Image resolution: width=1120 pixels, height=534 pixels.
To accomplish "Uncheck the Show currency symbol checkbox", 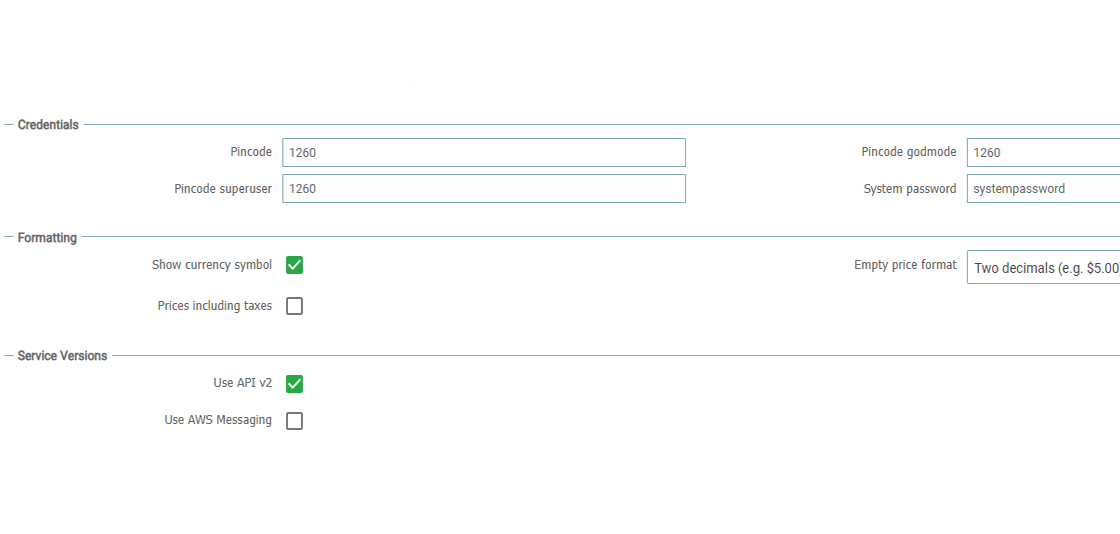I will tap(294, 265).
